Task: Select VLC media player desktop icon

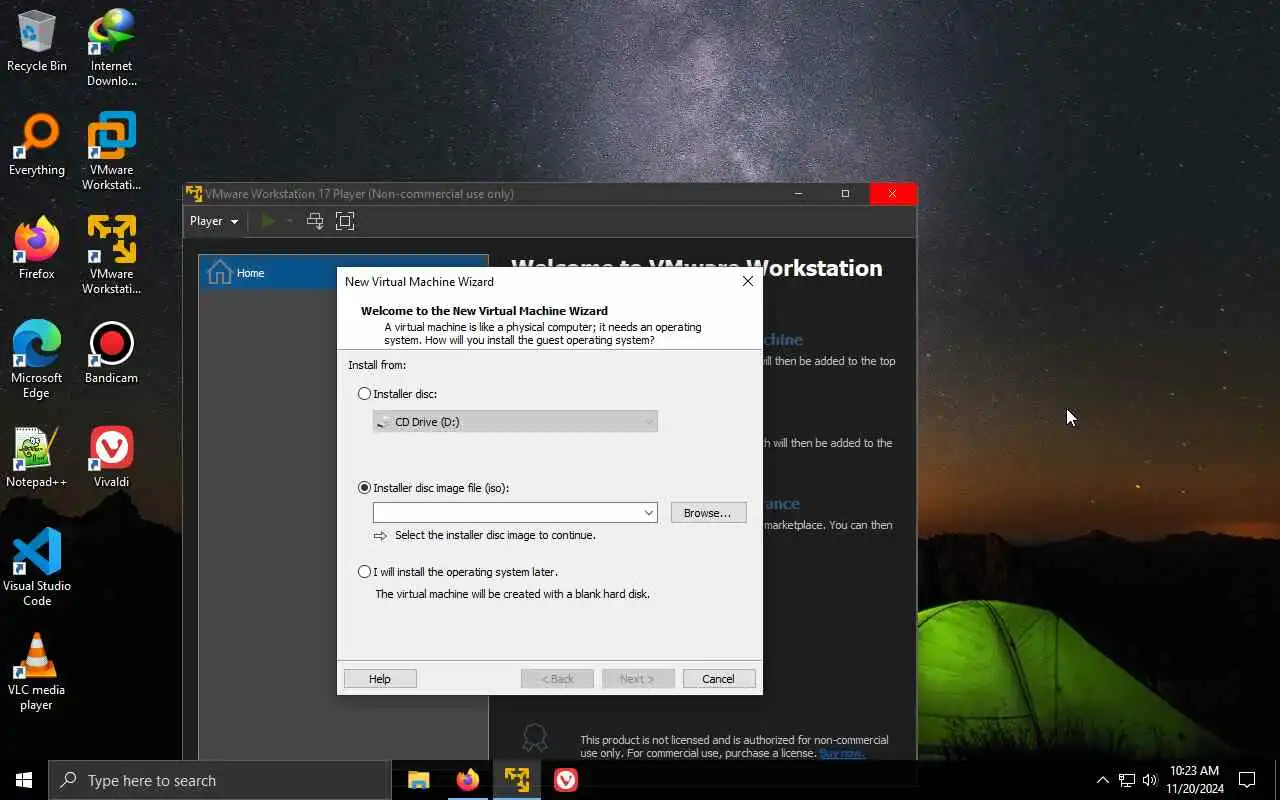Action: coord(37,672)
